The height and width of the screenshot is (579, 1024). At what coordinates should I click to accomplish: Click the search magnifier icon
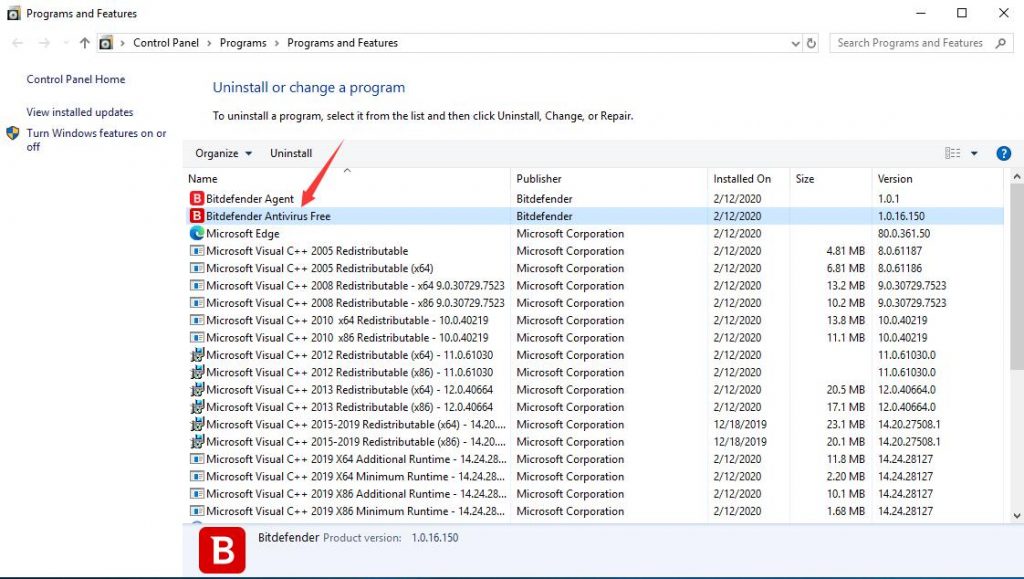[x=1000, y=43]
